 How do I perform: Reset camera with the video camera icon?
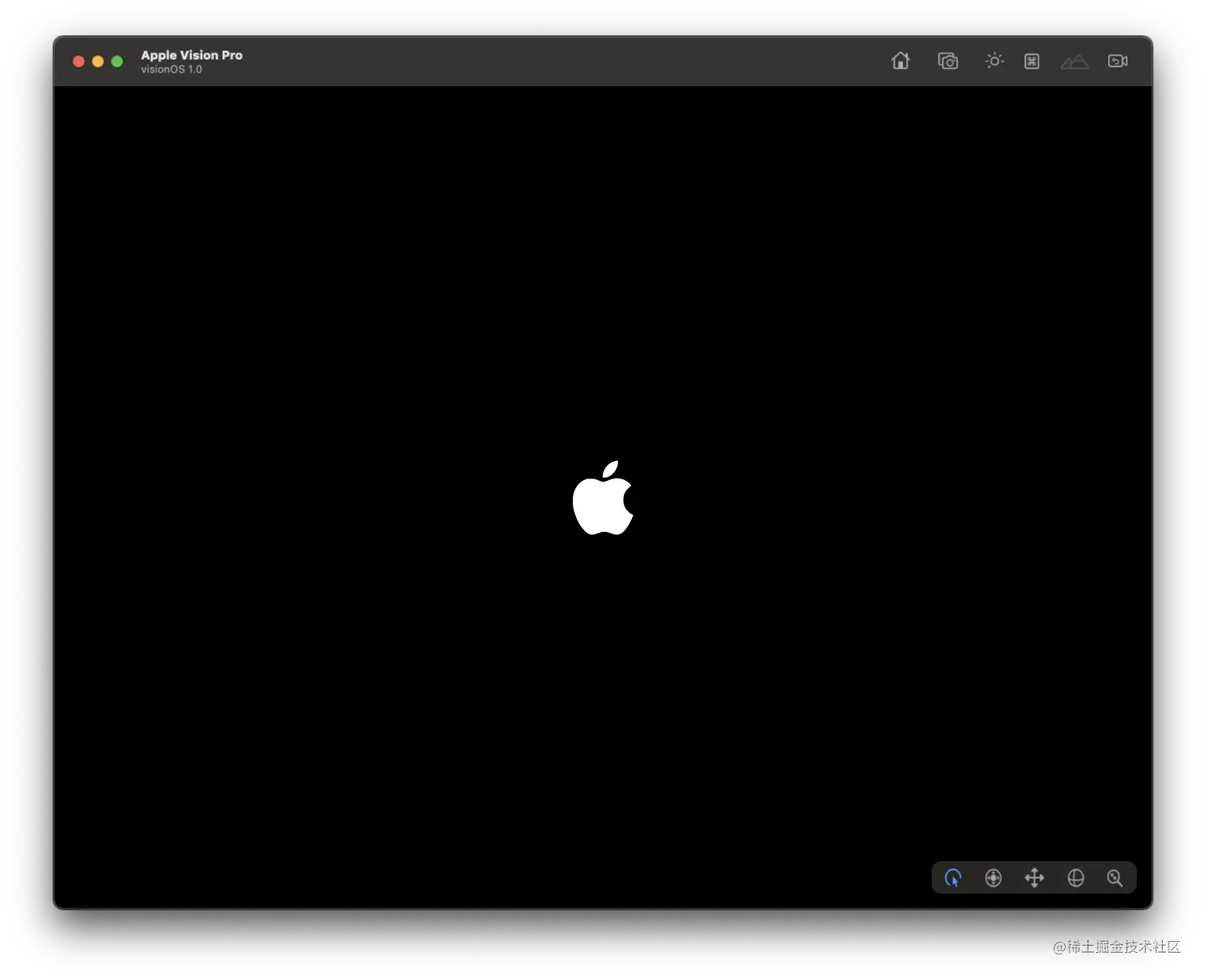pyautogui.click(x=1117, y=61)
